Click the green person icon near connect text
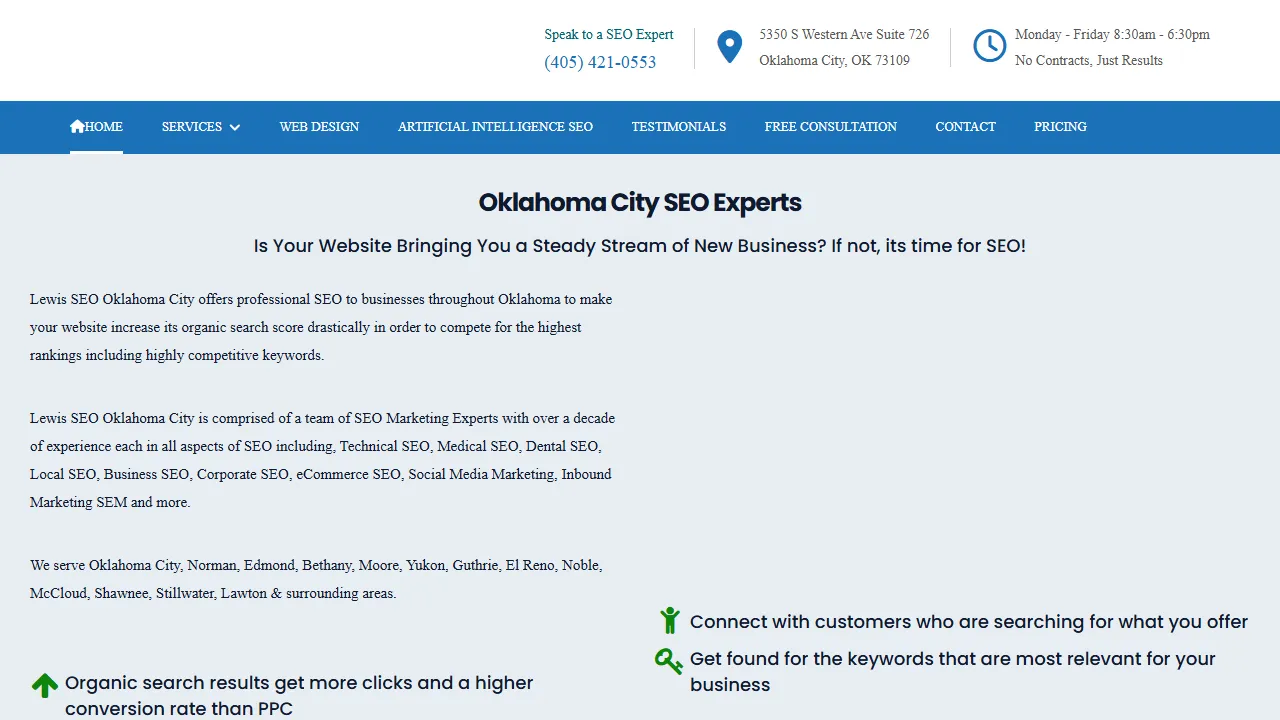Image resolution: width=1280 pixels, height=720 pixels. 669,620
